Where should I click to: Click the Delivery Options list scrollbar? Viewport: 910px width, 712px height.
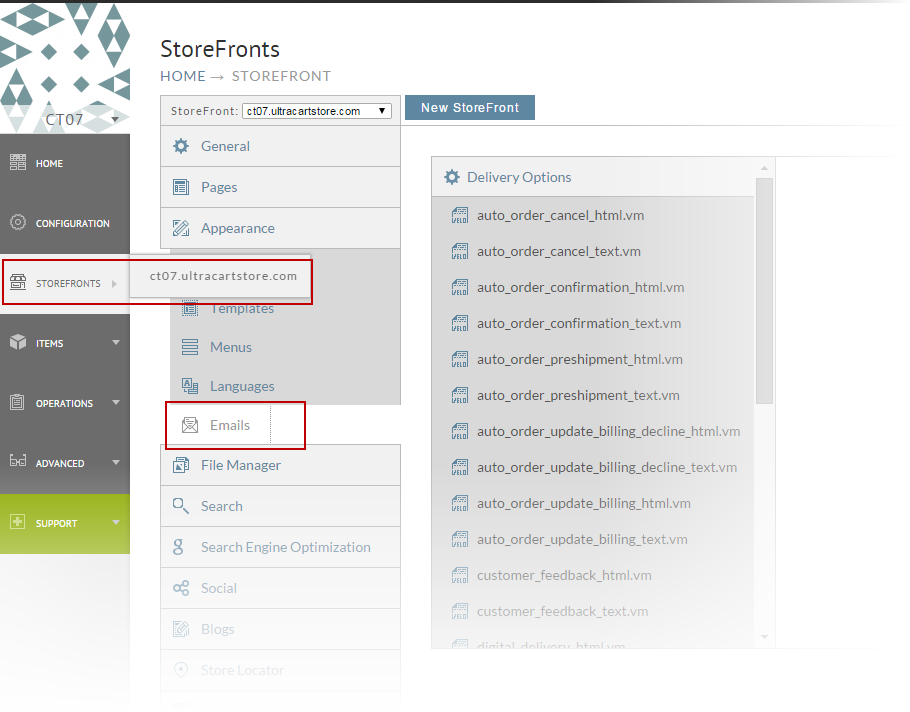(x=764, y=290)
